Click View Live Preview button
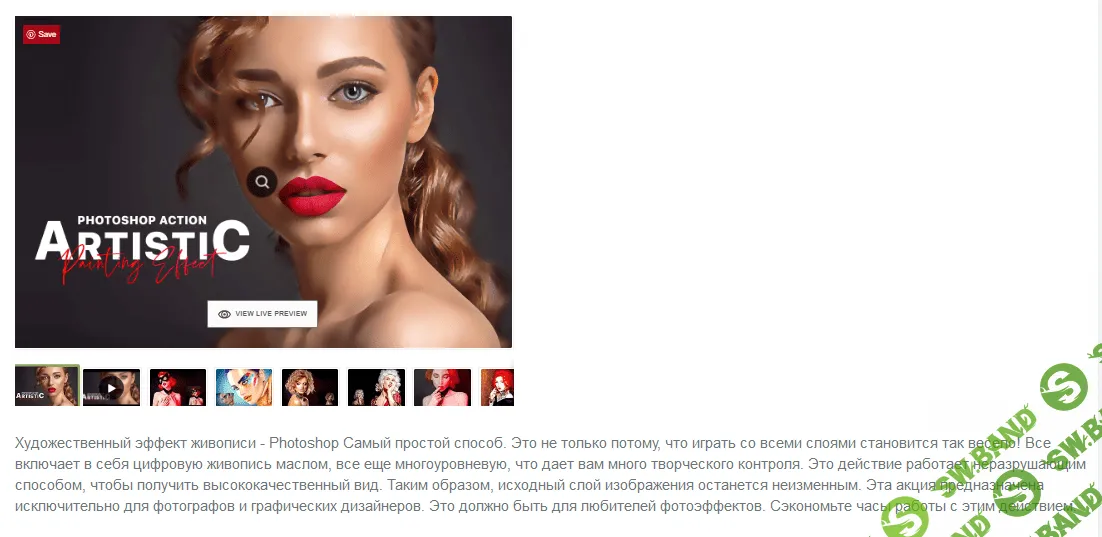Viewport: 1102px width, 537px height. 262,313
